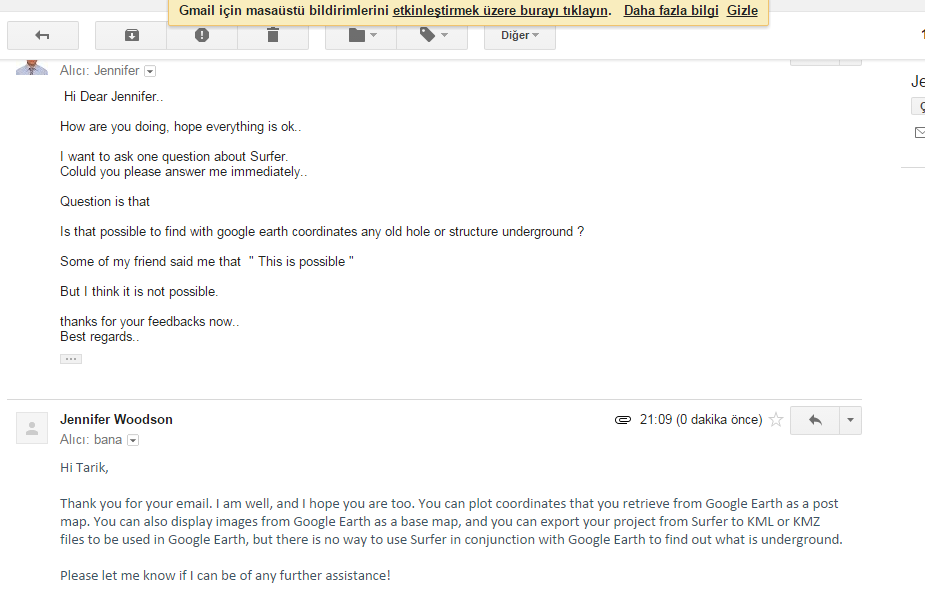
Task: Open the move to folder menu
Action: click(361, 35)
